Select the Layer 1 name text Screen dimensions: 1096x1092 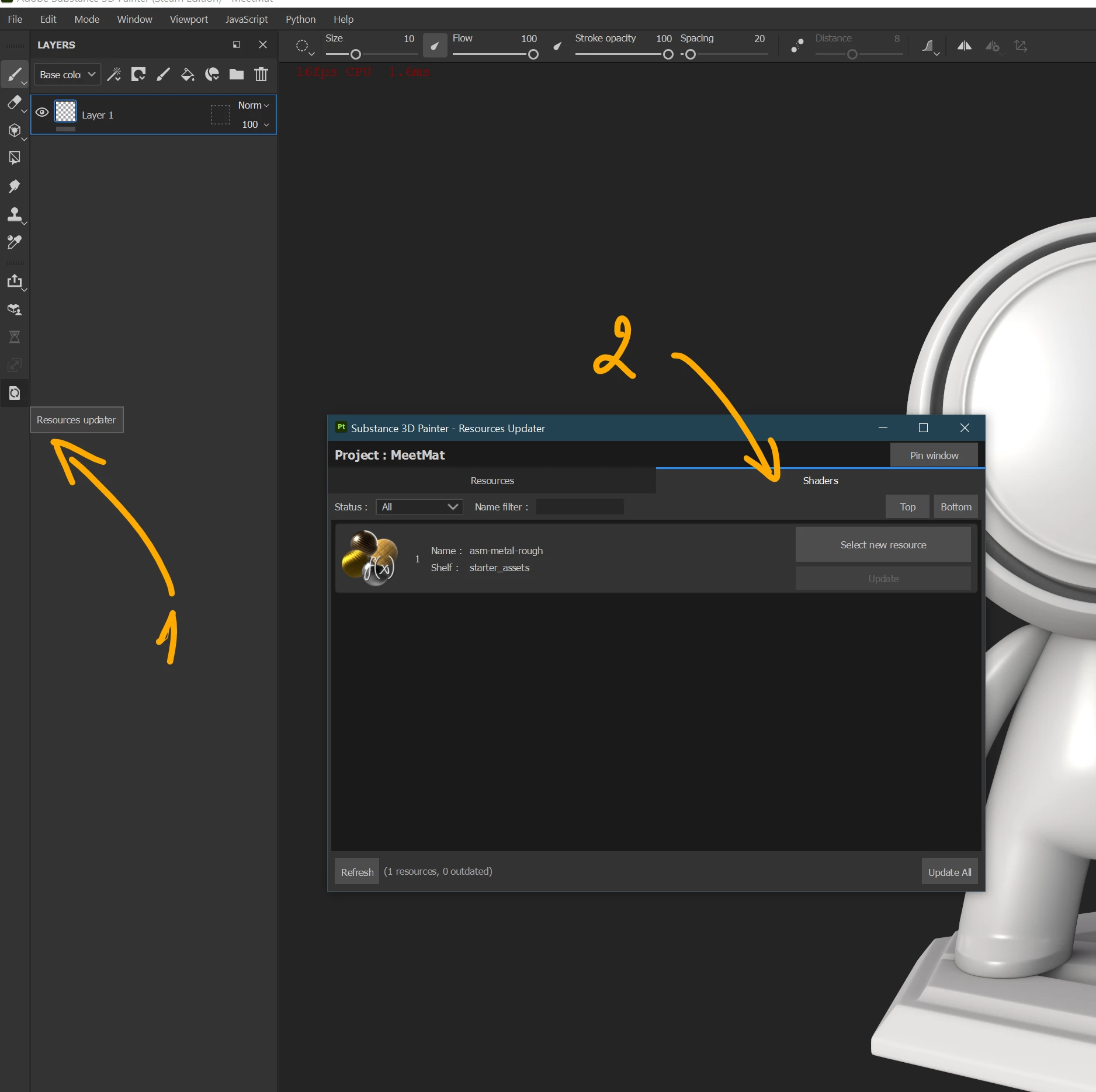(98, 115)
